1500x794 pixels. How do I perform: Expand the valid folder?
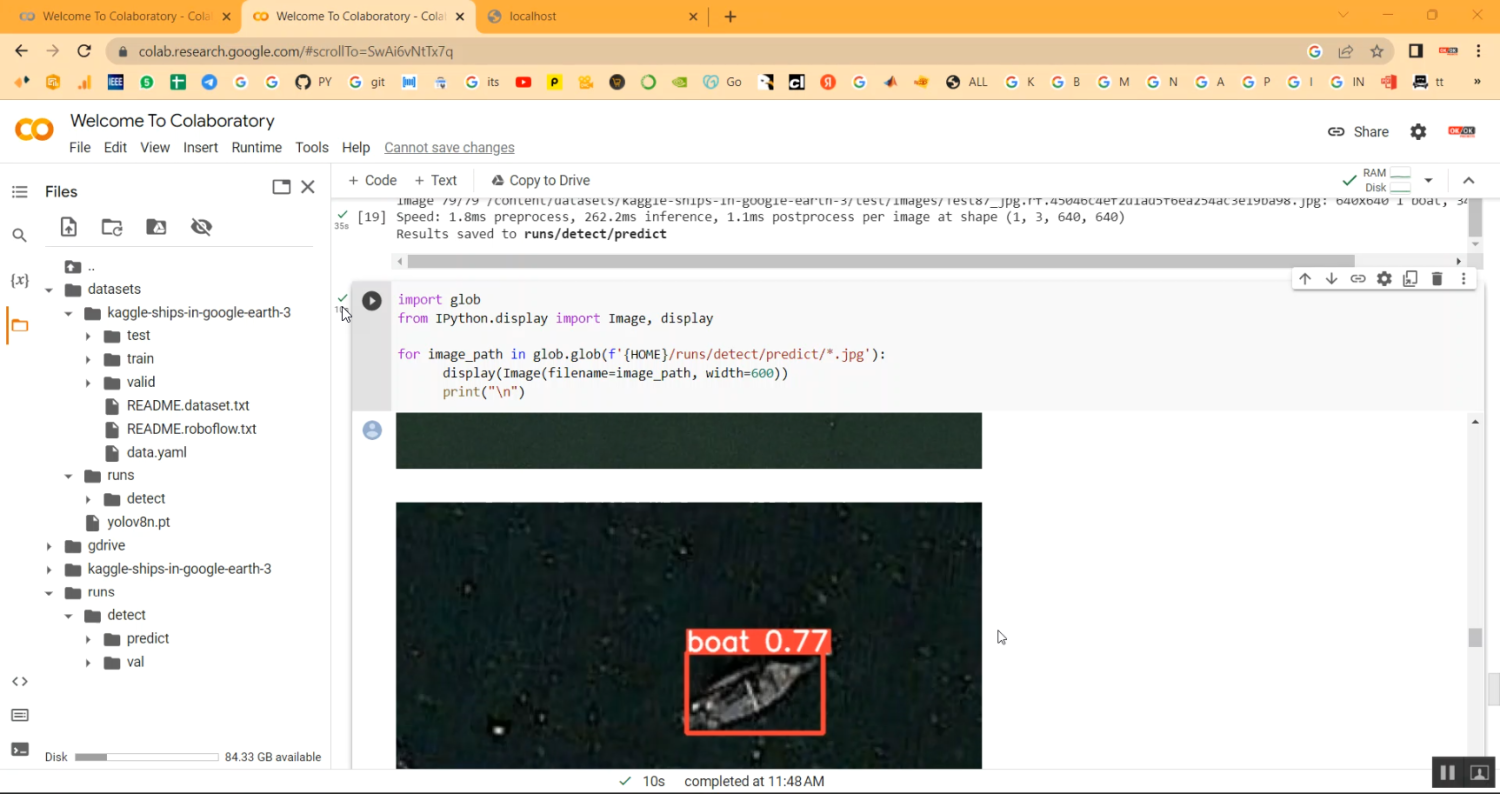click(89, 382)
